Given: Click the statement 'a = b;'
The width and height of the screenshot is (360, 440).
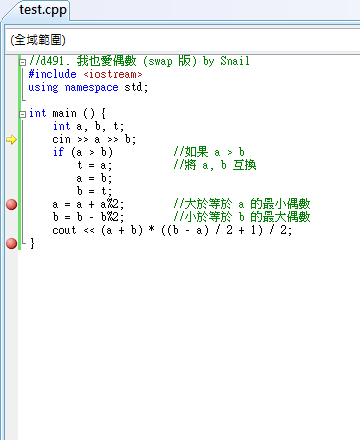Looking at the screenshot, I should pos(94,178).
